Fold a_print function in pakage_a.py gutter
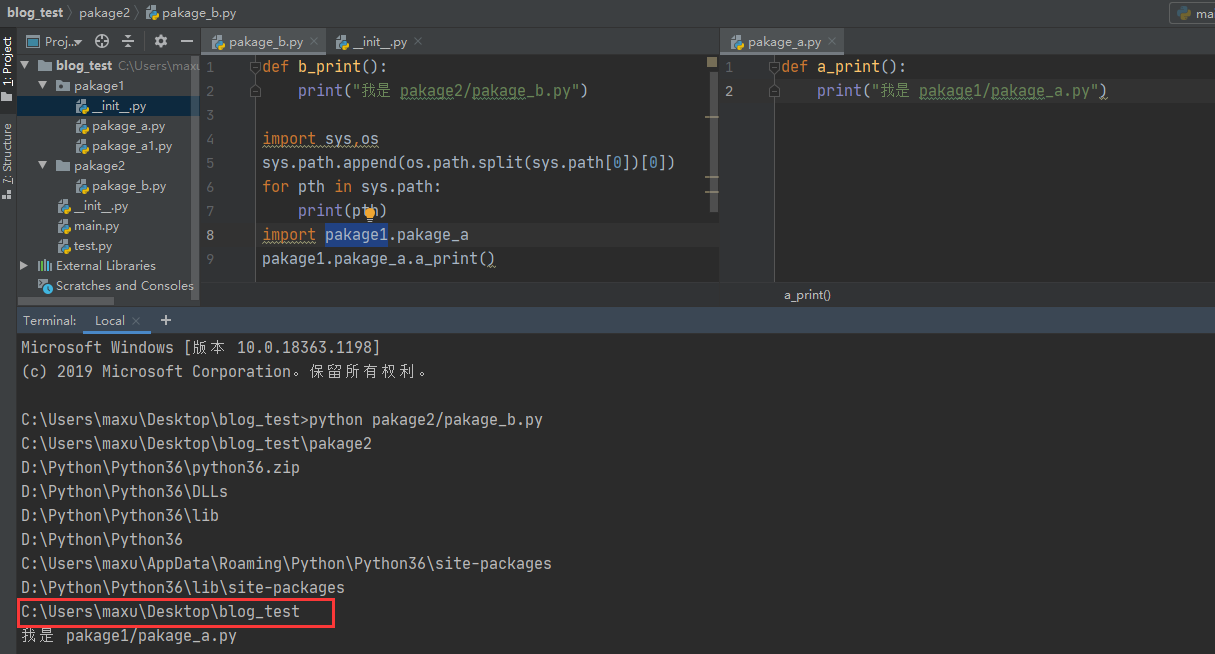Image resolution: width=1215 pixels, height=654 pixels. pos(774,67)
